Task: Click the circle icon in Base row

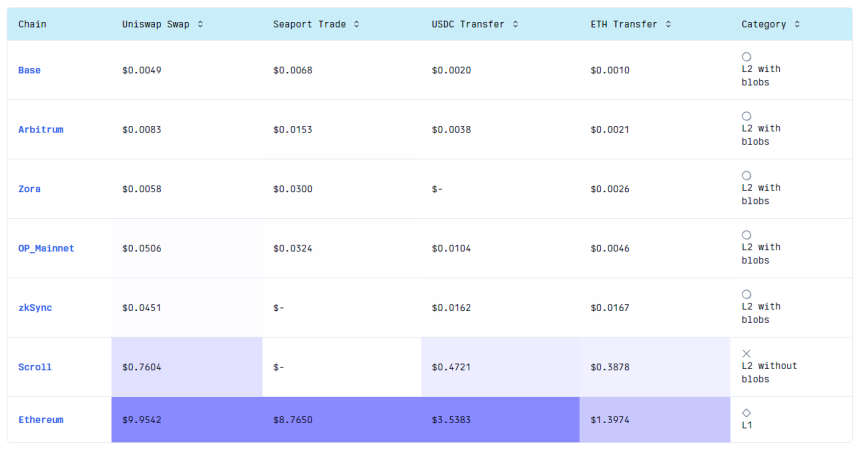Action: click(x=746, y=57)
